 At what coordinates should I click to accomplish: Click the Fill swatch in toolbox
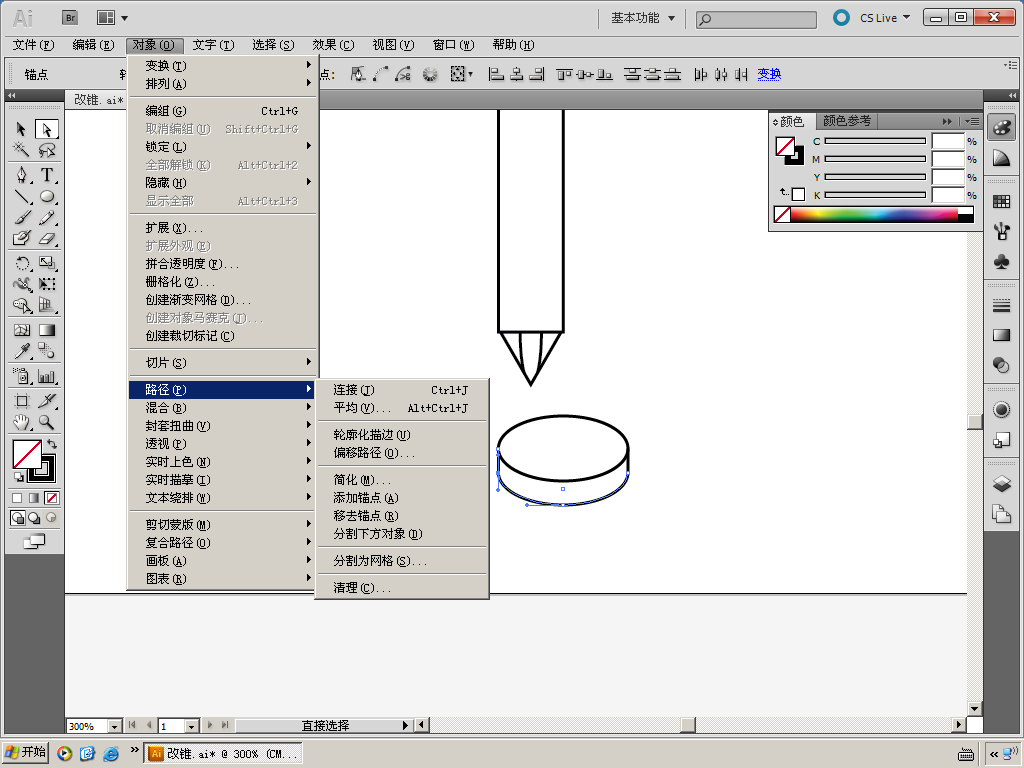[27, 455]
